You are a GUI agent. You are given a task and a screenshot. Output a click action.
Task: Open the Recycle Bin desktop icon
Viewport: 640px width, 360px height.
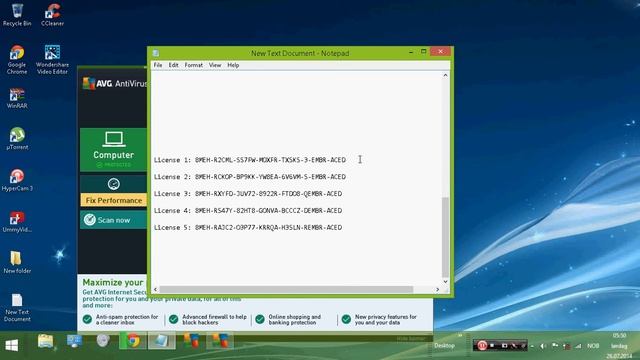point(17,15)
